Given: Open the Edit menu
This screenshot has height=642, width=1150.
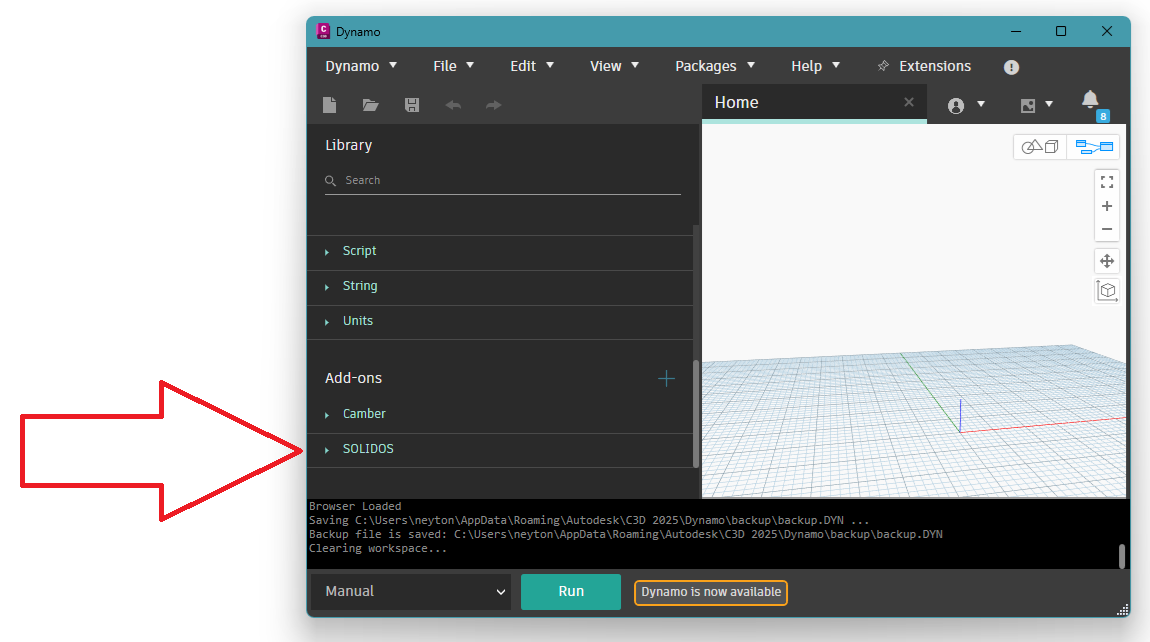Looking at the screenshot, I should [532, 66].
